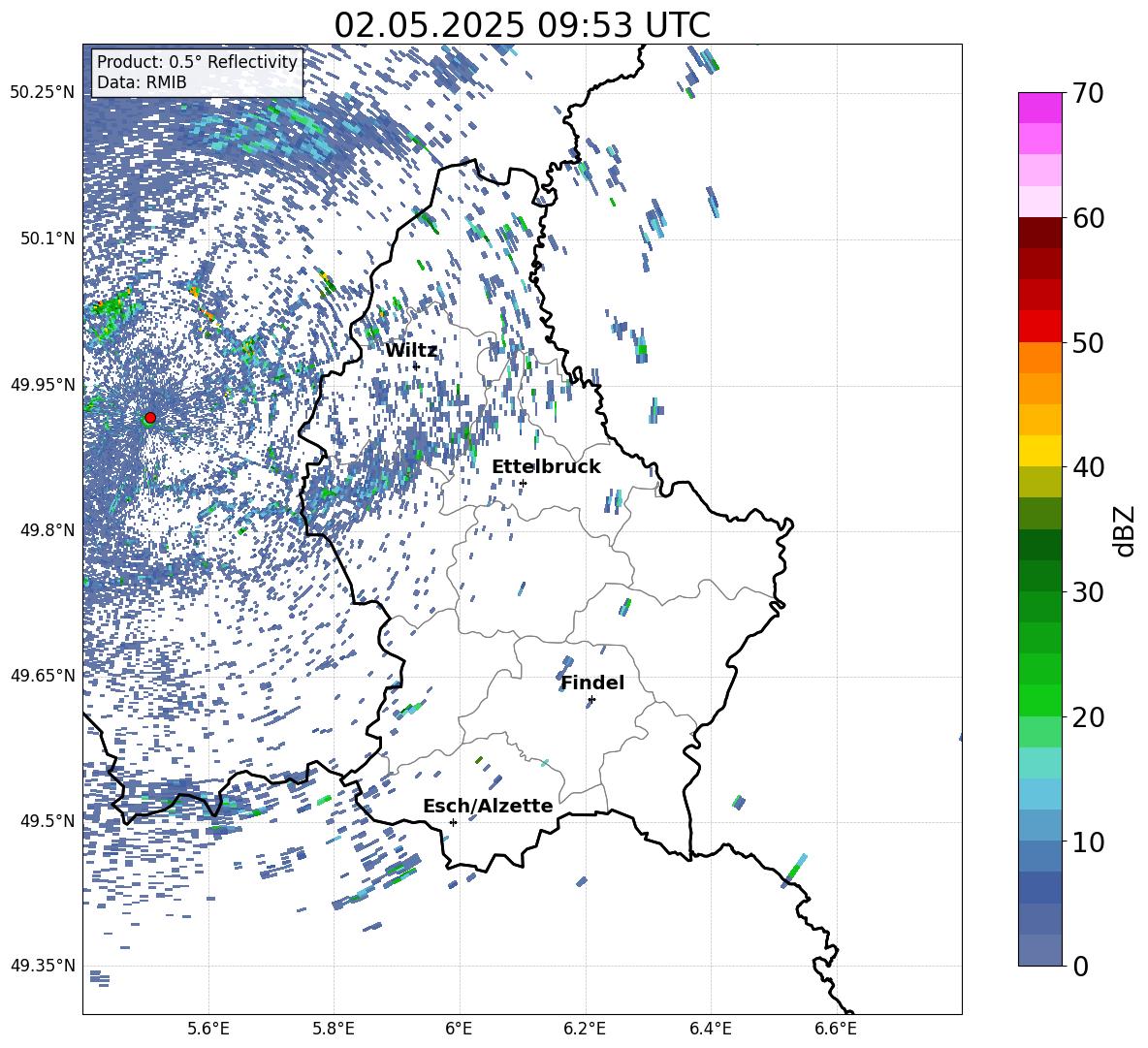
Task: Click the colorbar tick label 70
Action: tap(1089, 94)
